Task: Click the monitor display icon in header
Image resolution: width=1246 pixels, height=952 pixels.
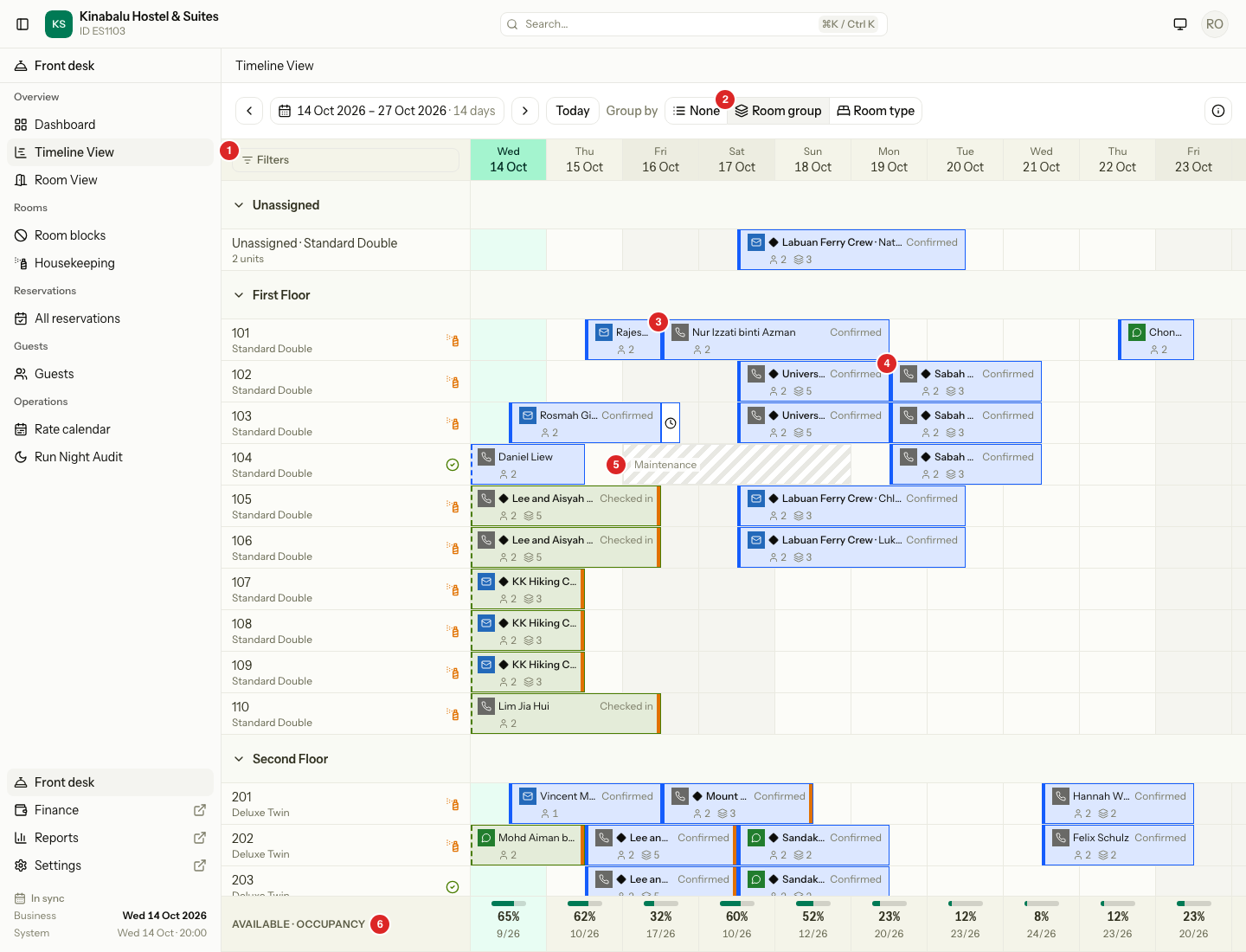Action: pyautogui.click(x=1180, y=24)
